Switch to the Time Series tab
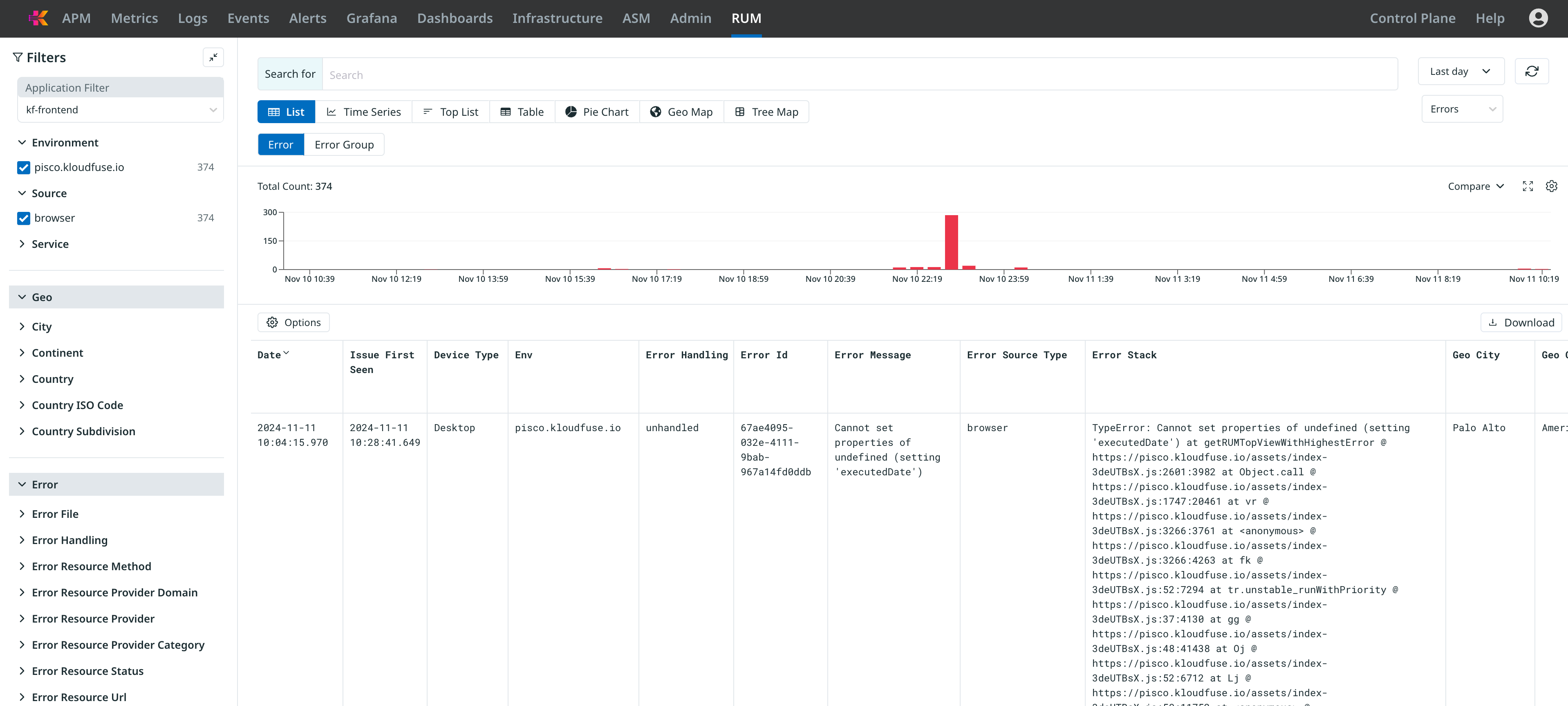The image size is (1568, 706). 363,112
